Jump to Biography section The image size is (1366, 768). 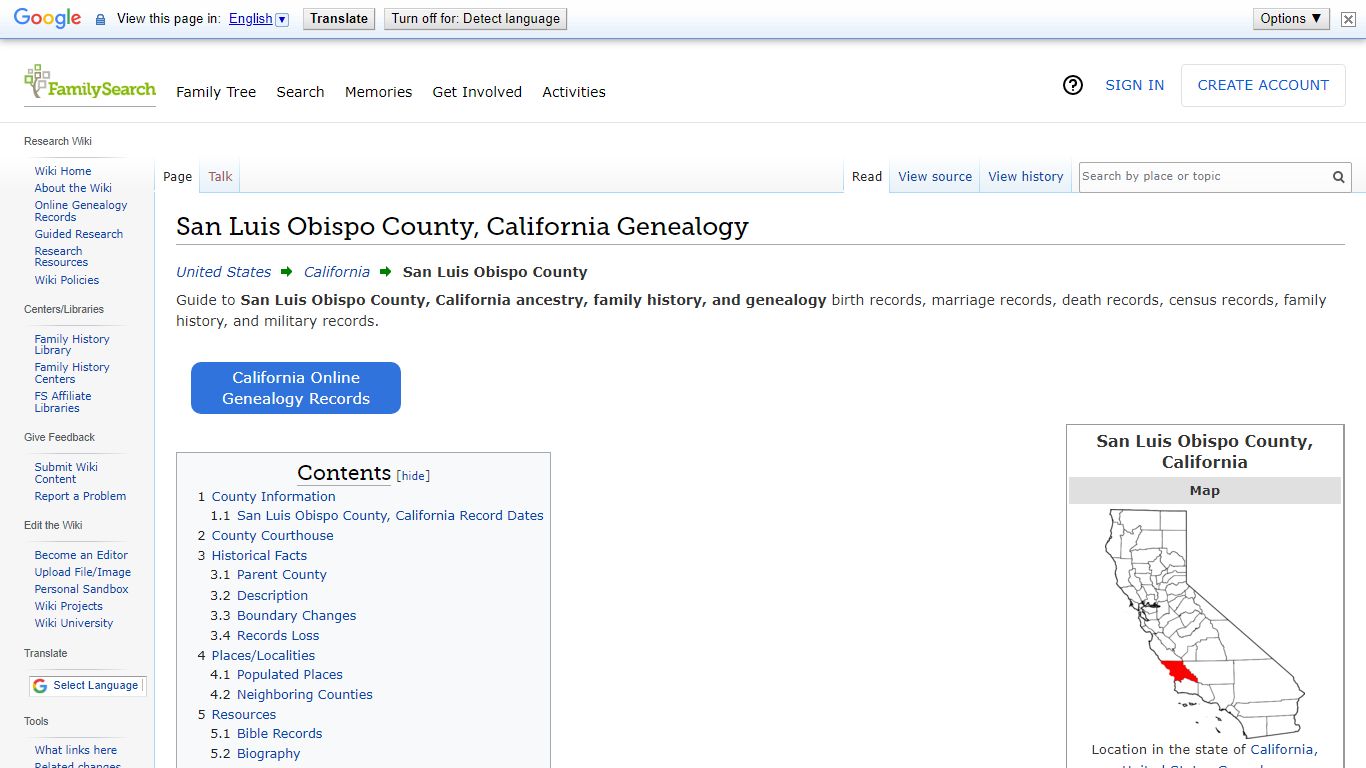click(x=269, y=754)
